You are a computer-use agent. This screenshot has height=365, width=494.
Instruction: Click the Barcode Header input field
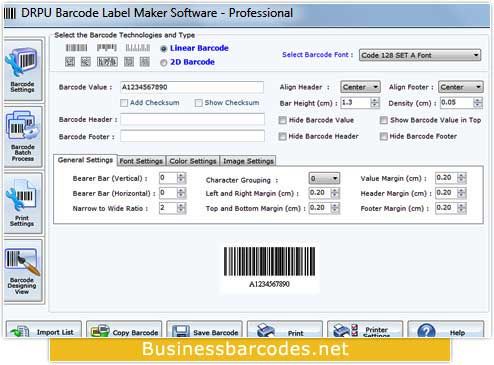click(x=192, y=119)
